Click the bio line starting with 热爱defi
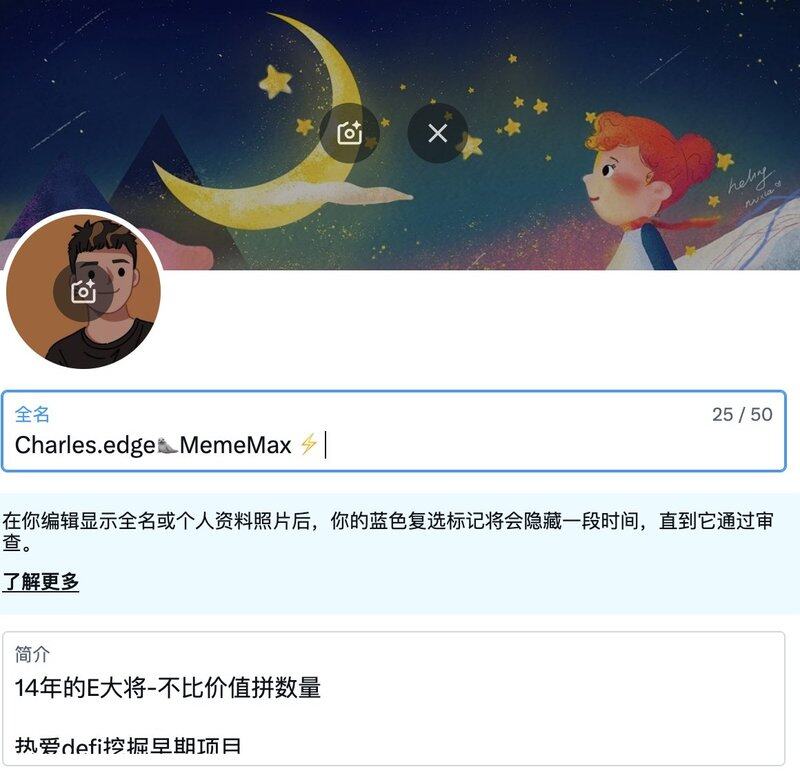The width and height of the screenshot is (800, 778). [x=128, y=746]
